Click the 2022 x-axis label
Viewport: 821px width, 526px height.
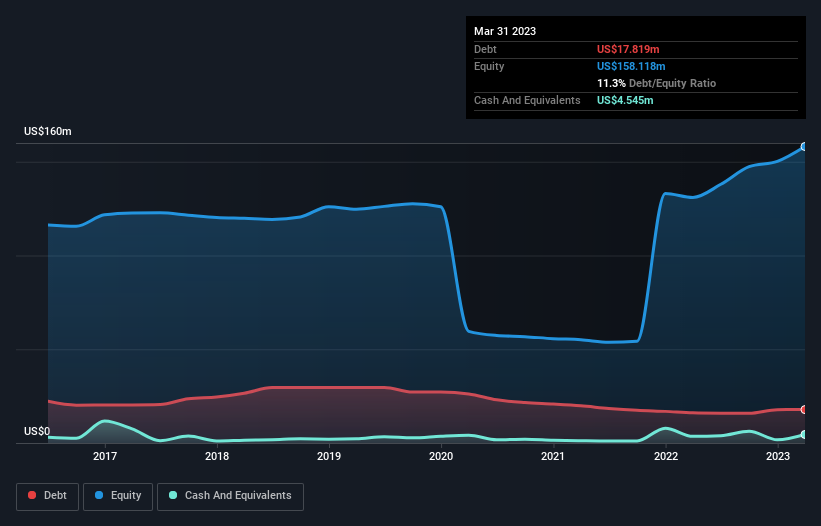666,456
